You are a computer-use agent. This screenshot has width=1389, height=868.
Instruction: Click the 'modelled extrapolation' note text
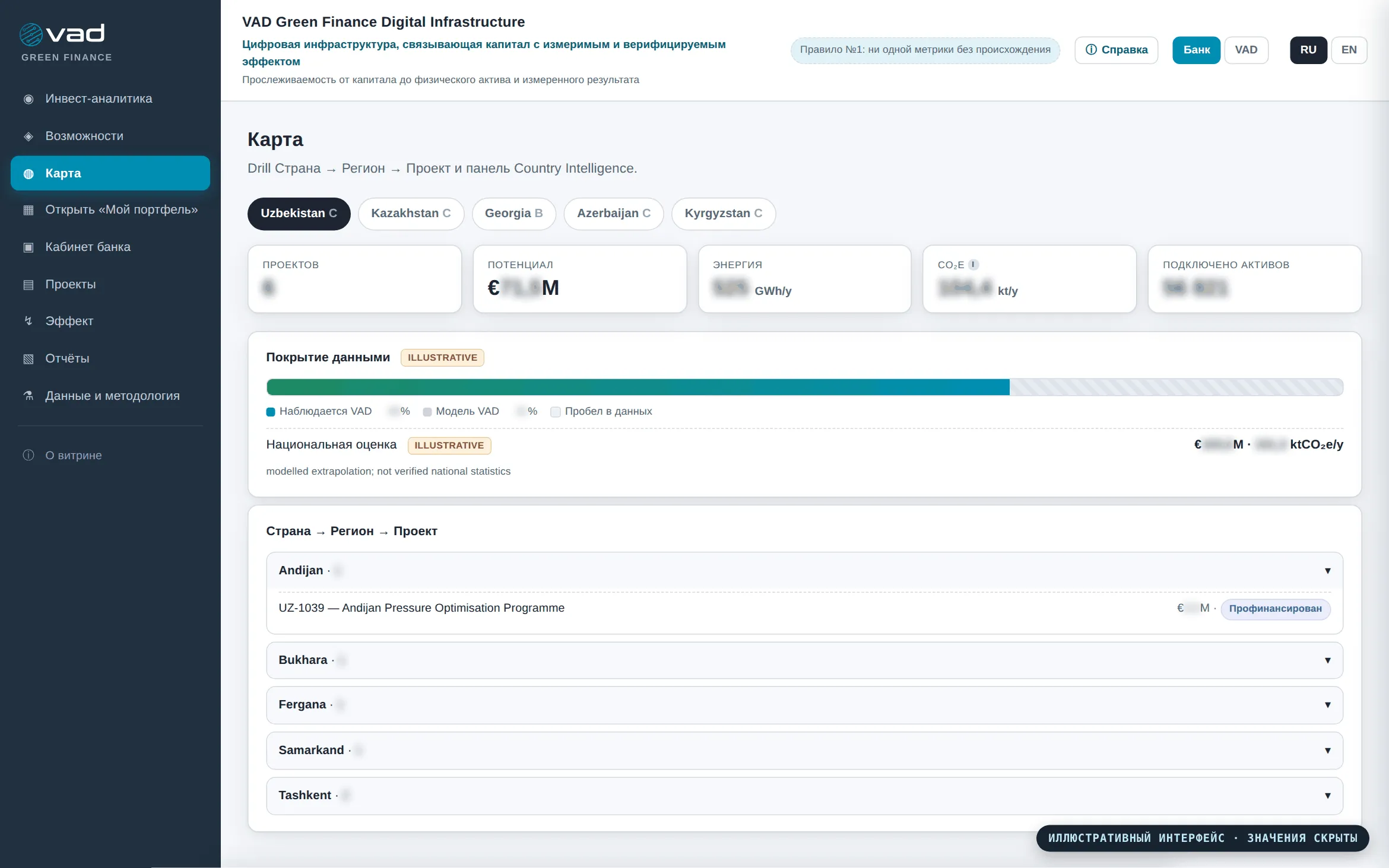tap(388, 472)
